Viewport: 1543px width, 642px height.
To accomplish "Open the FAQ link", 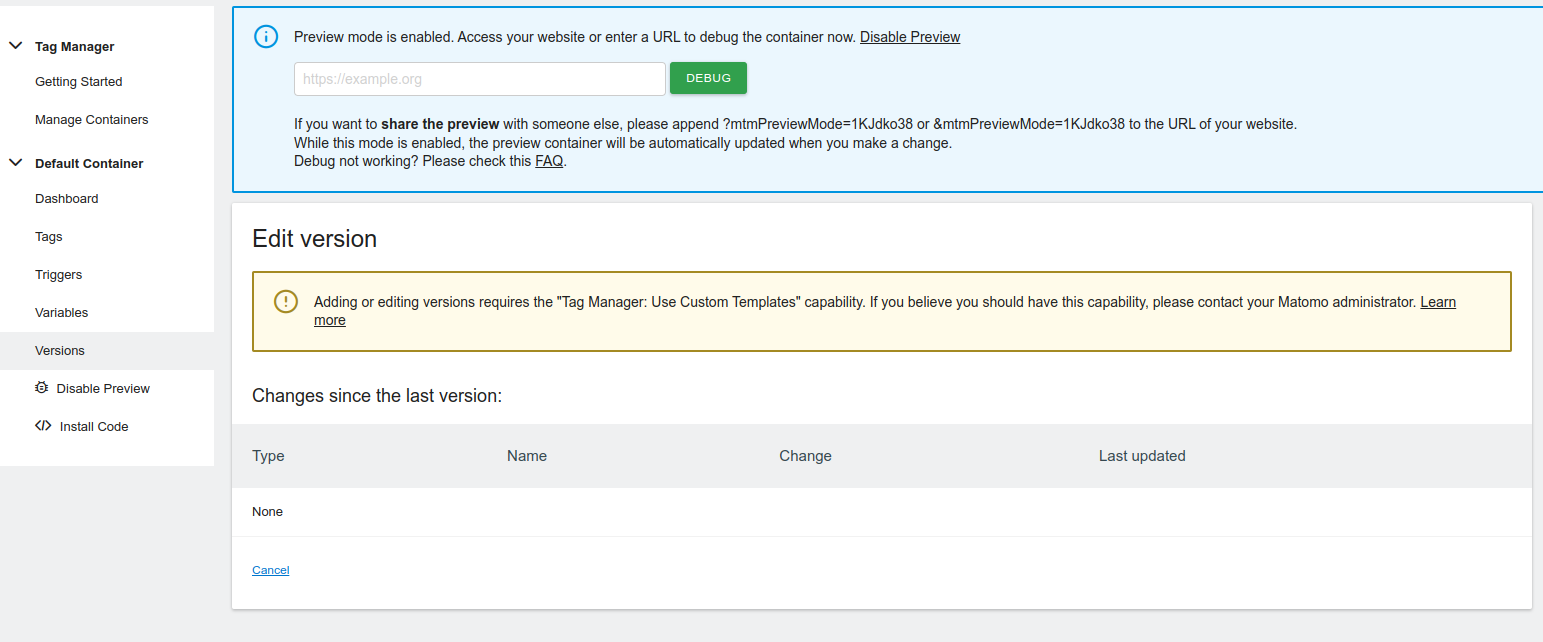I will tap(549, 161).
